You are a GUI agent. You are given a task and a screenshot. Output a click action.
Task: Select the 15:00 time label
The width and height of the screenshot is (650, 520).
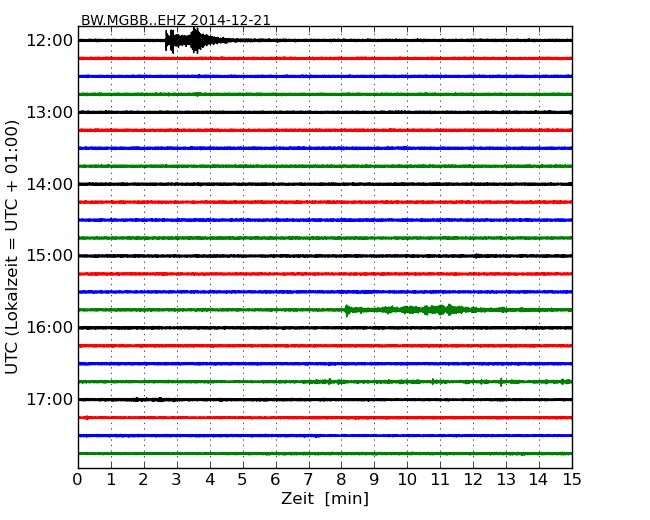point(49,256)
